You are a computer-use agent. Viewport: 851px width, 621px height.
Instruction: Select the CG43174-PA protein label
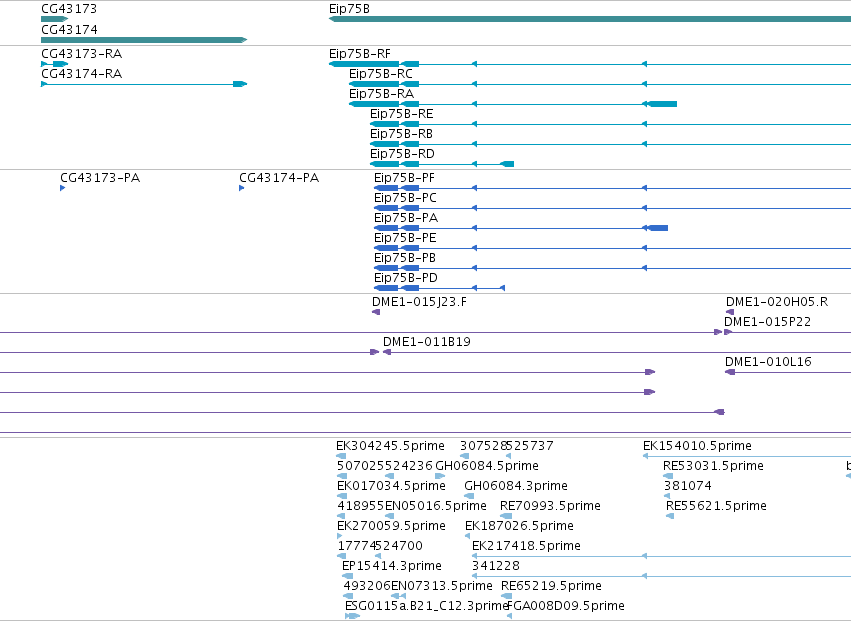279,178
